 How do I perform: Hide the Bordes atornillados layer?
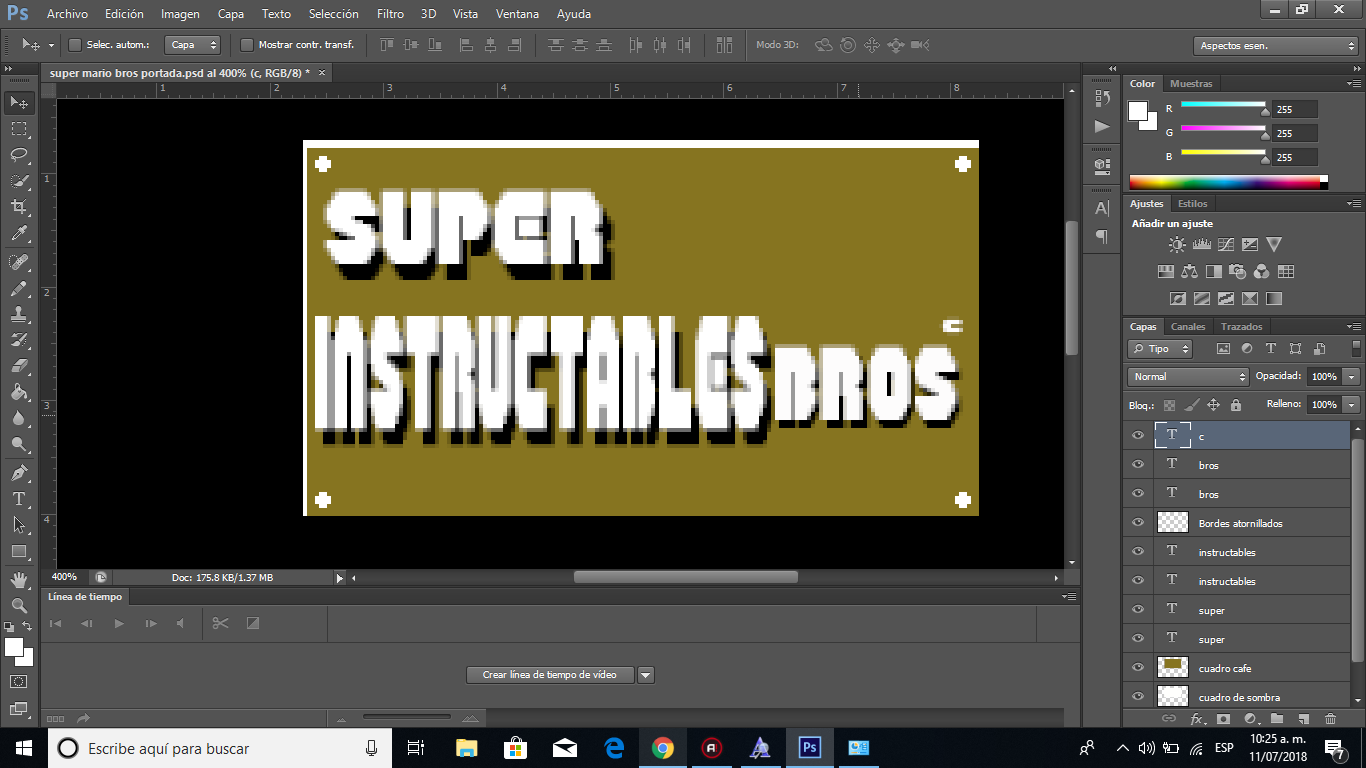coord(1137,523)
